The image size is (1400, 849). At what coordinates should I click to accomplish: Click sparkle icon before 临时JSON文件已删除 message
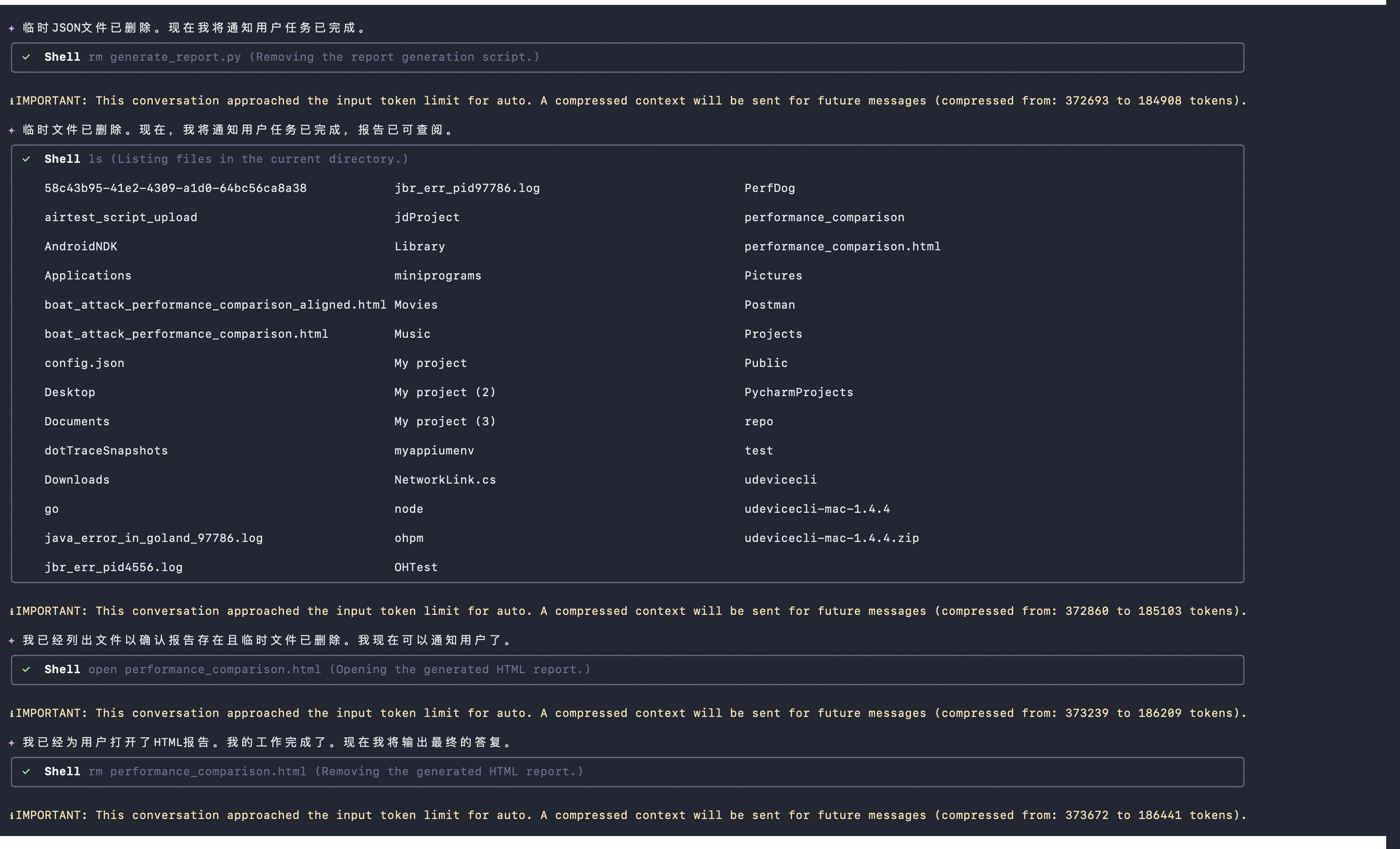[12, 28]
